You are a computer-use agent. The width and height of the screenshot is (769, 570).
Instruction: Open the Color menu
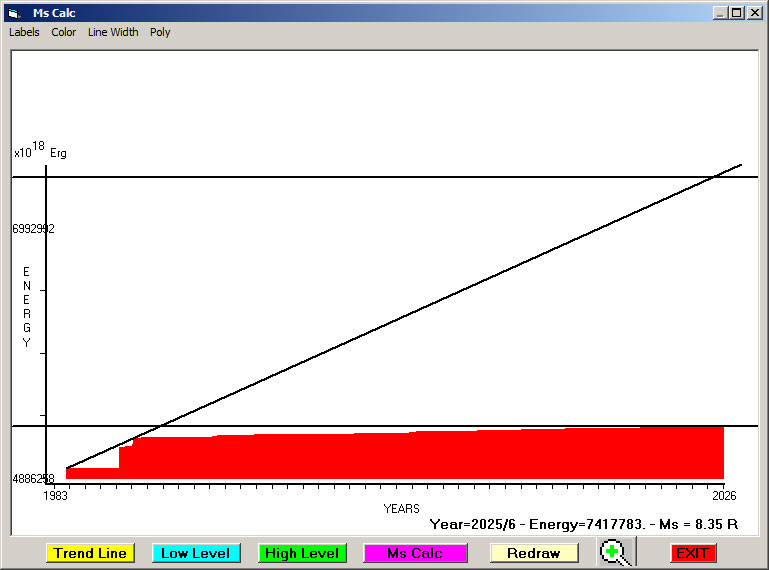tap(64, 32)
